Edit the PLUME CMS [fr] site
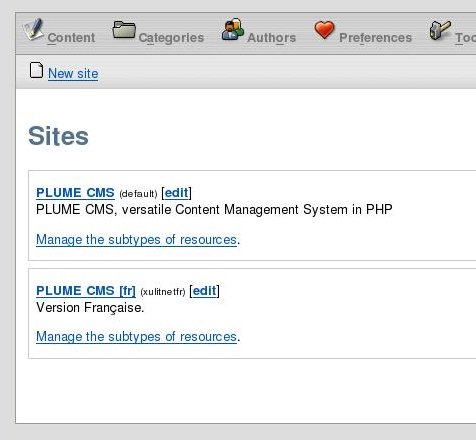476x440 pixels. (204, 291)
